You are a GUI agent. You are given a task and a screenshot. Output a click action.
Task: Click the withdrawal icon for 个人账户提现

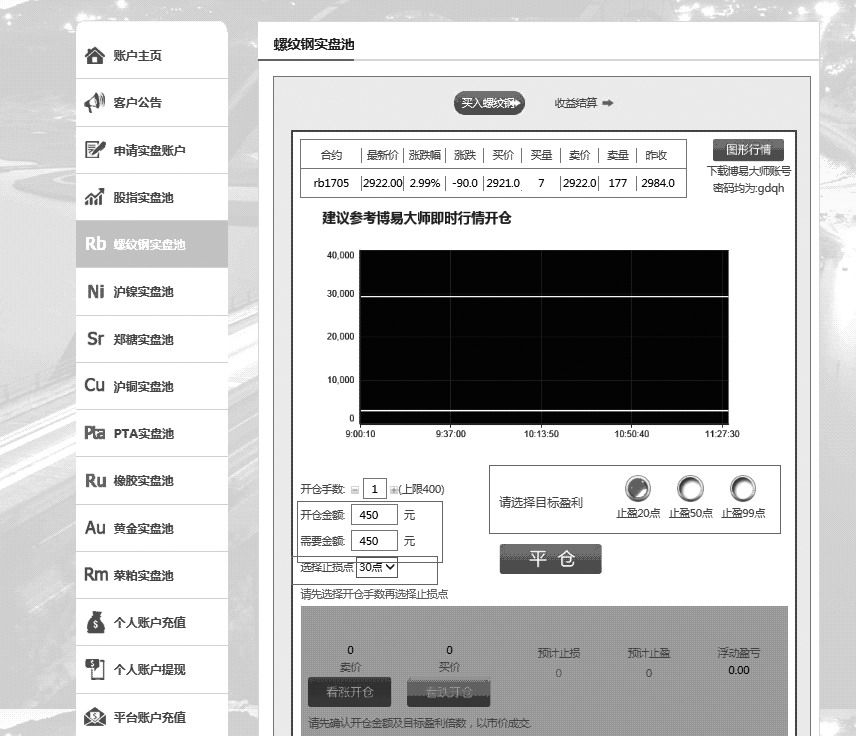94,669
